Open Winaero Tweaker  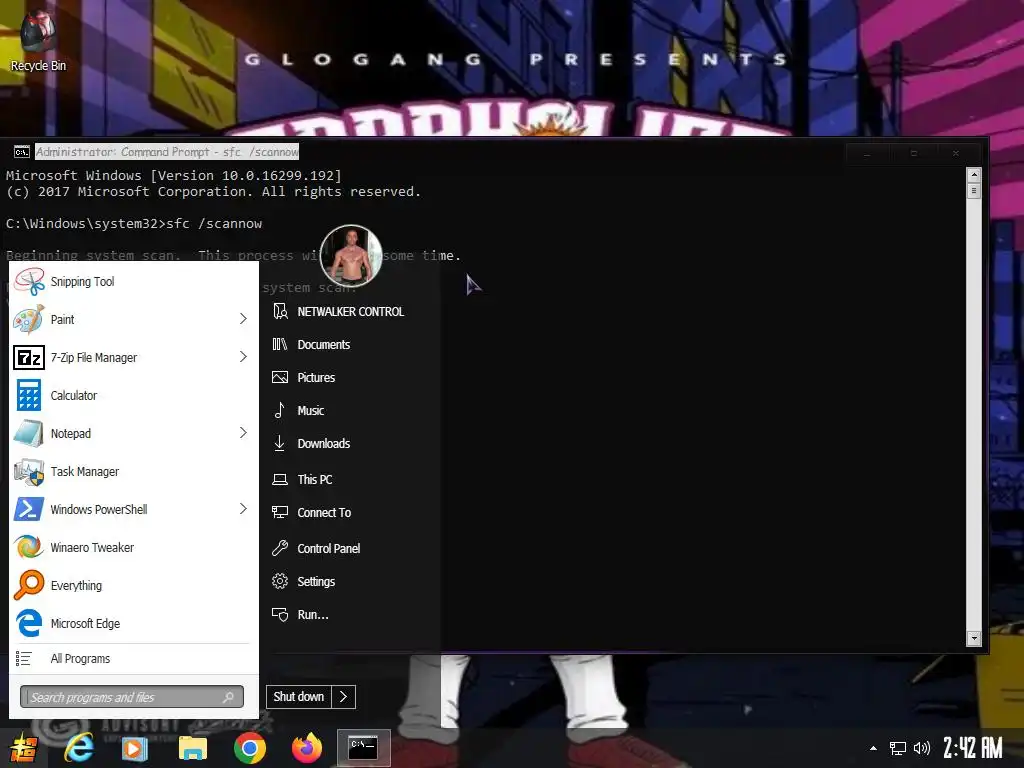click(134, 547)
